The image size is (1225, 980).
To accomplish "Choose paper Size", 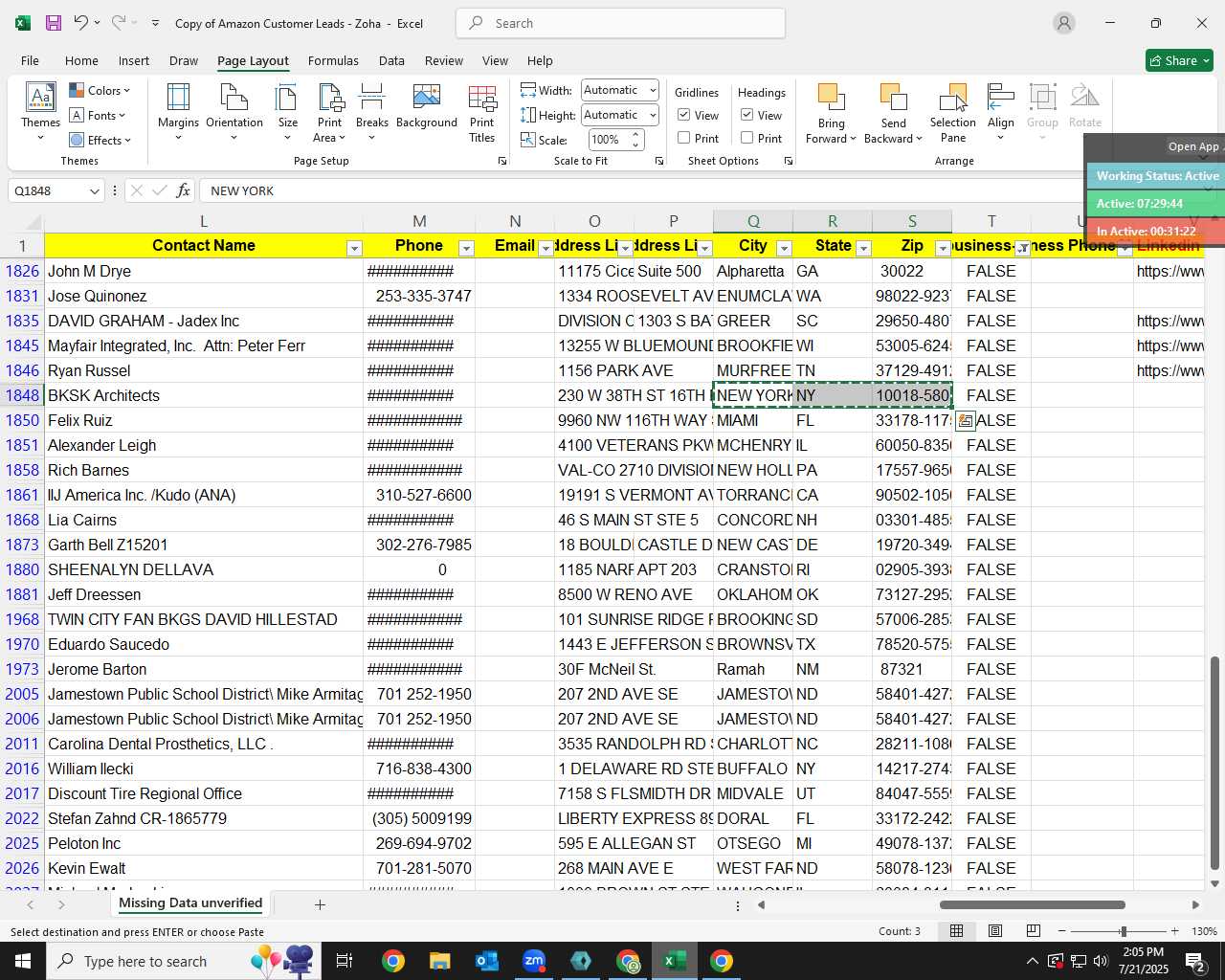I will coord(287,112).
